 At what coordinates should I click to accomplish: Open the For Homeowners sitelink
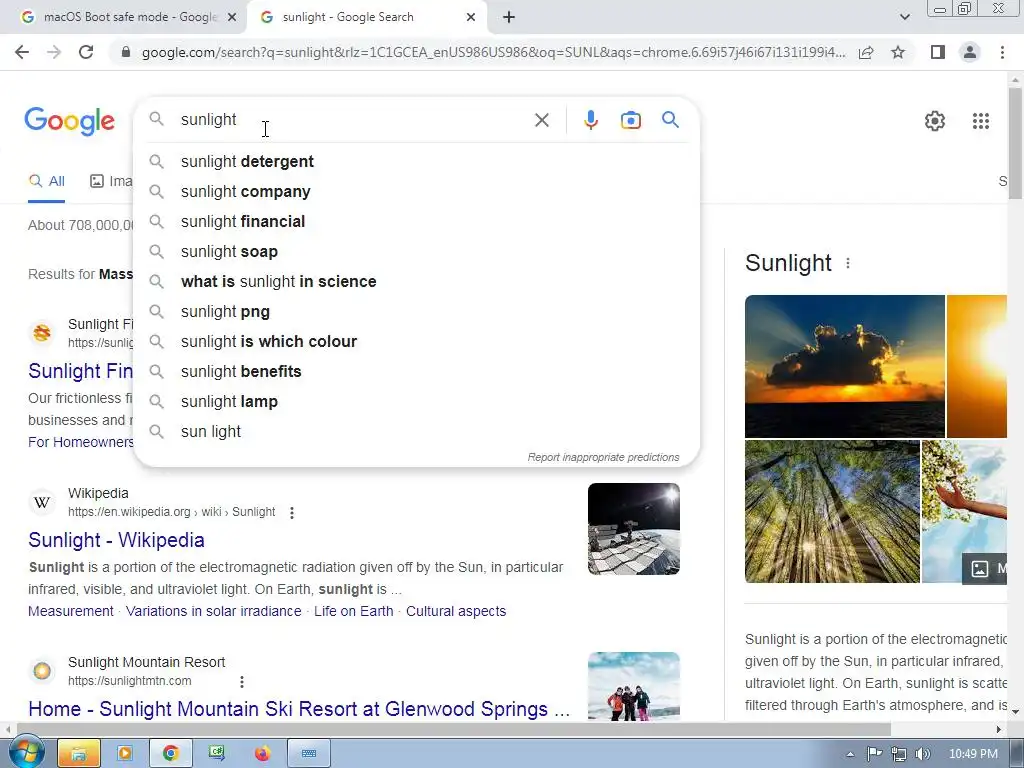(80, 442)
